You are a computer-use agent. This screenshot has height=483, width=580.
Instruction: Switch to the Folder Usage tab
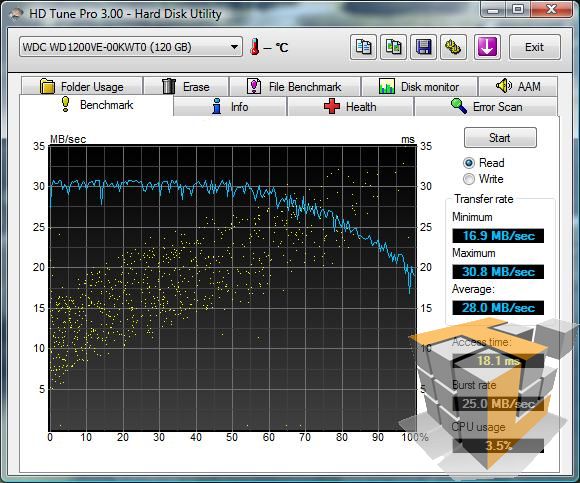click(x=82, y=87)
